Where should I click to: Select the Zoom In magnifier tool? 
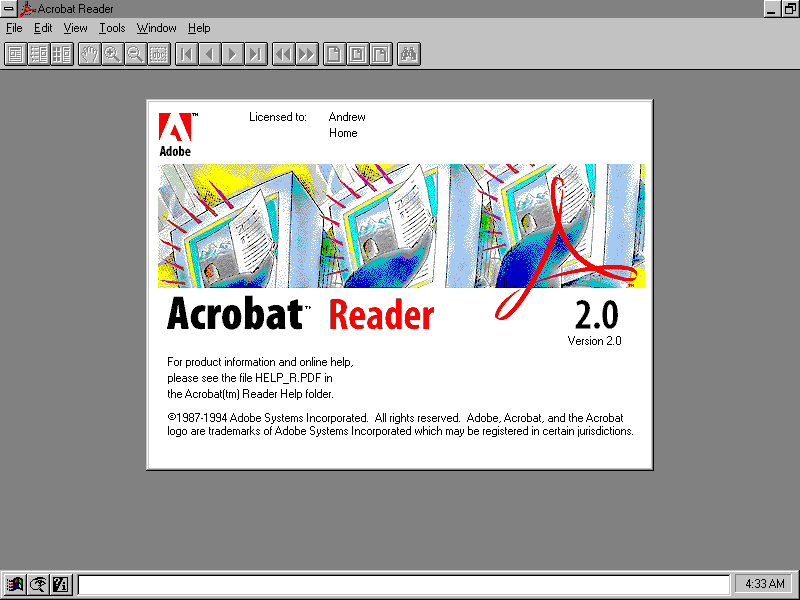112,54
